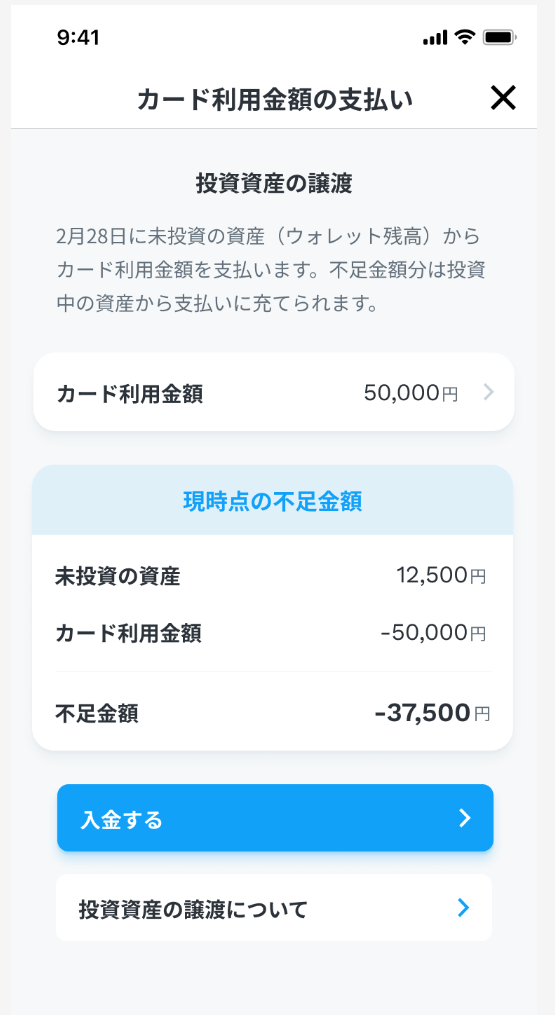Tap the cellular signal bars icon
Image resolution: width=555 pixels, height=1015 pixels.
click(x=435, y=38)
